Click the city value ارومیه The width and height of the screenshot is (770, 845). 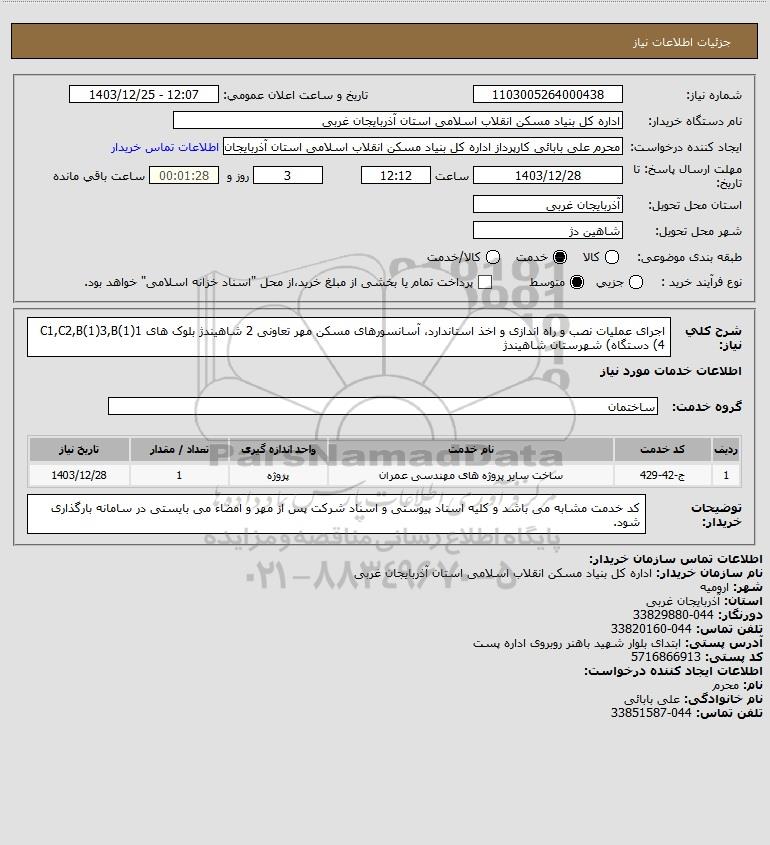[714, 587]
